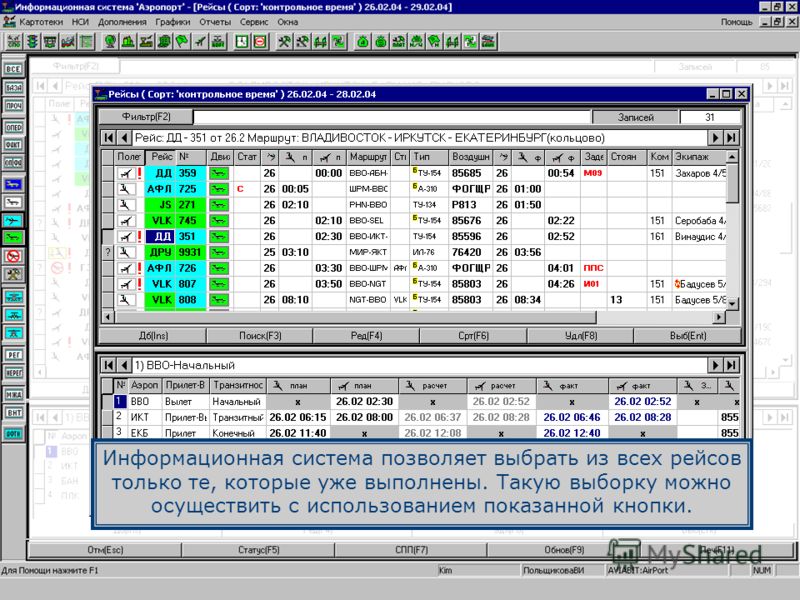The height and width of the screenshot is (600, 800).
Task: Click the clock icon in the toolbar
Action: (241, 41)
